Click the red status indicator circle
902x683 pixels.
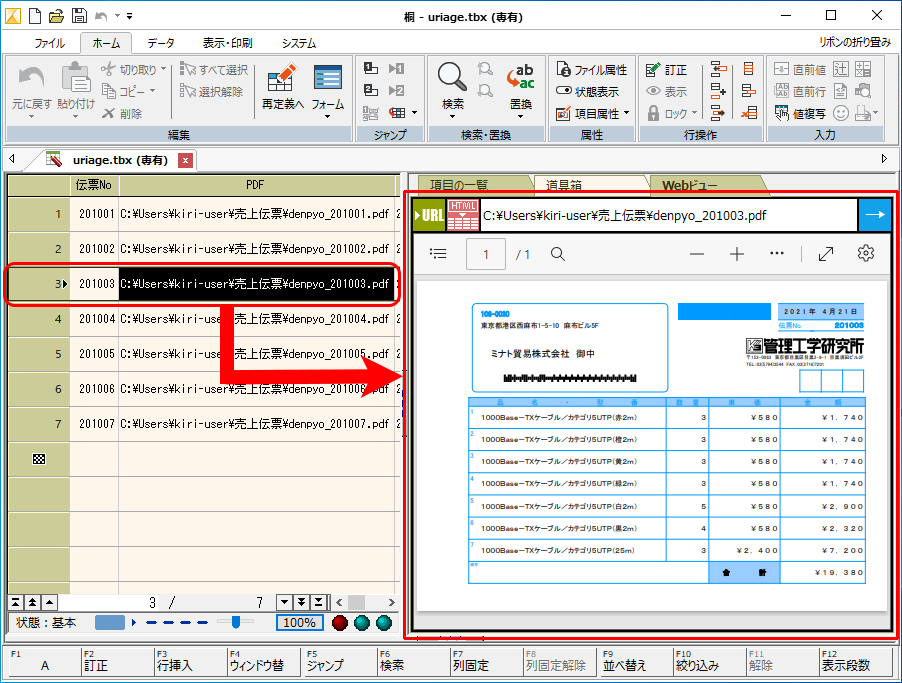click(340, 623)
